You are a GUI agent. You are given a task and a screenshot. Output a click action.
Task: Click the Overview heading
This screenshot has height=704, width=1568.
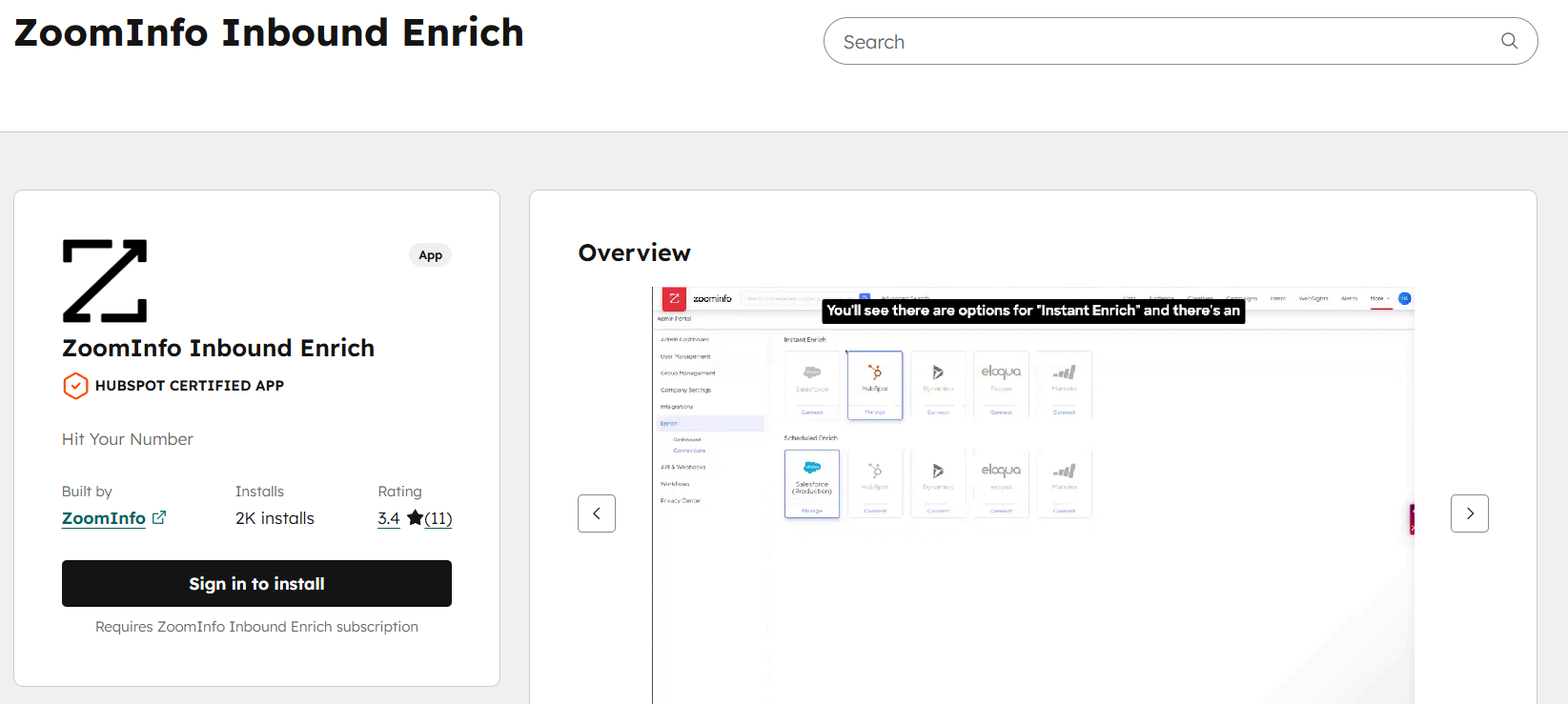(635, 252)
